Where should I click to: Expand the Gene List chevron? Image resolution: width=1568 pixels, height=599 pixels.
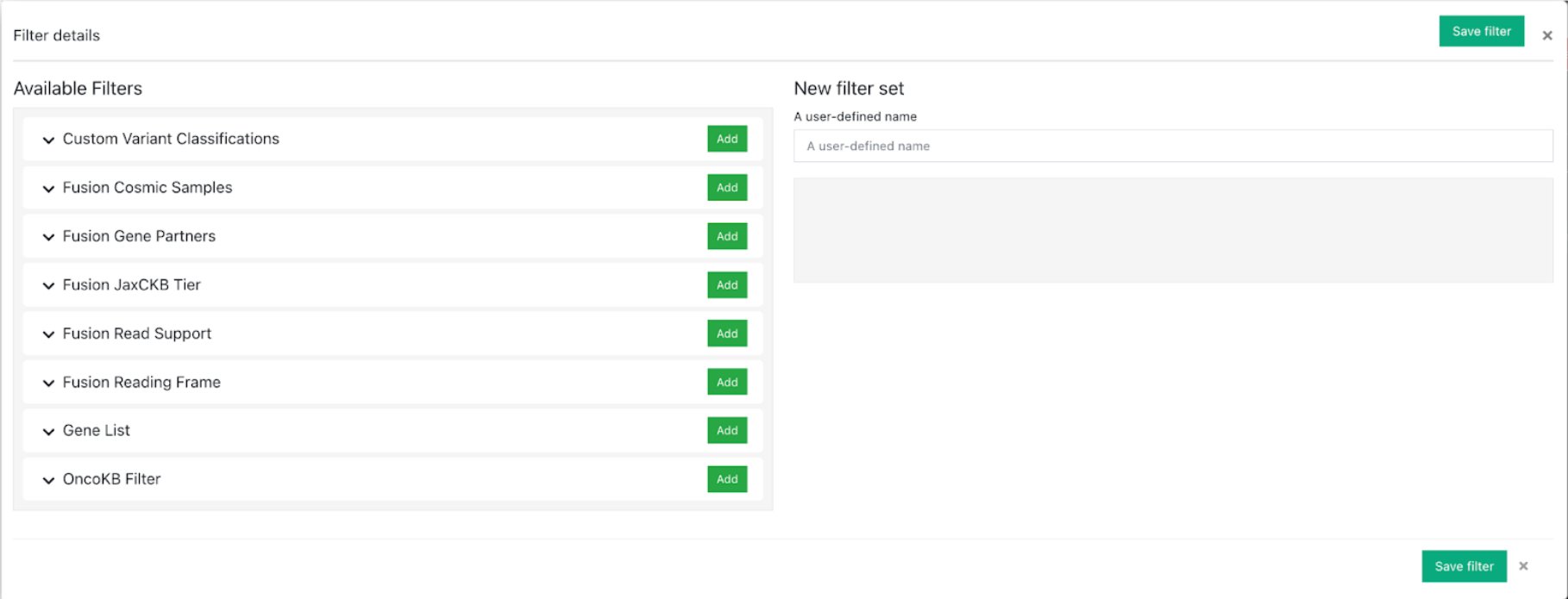click(x=48, y=431)
